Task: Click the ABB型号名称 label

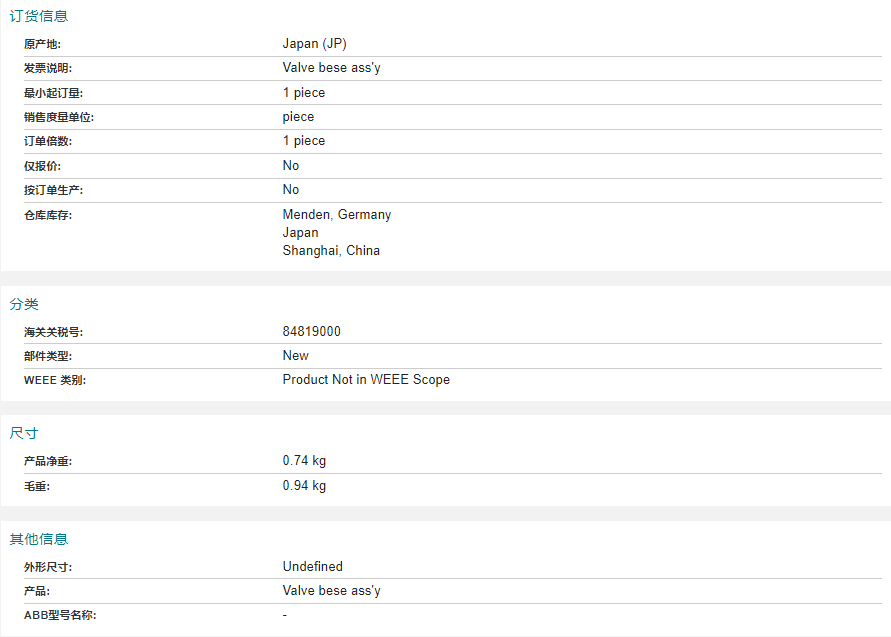Action: (60, 615)
